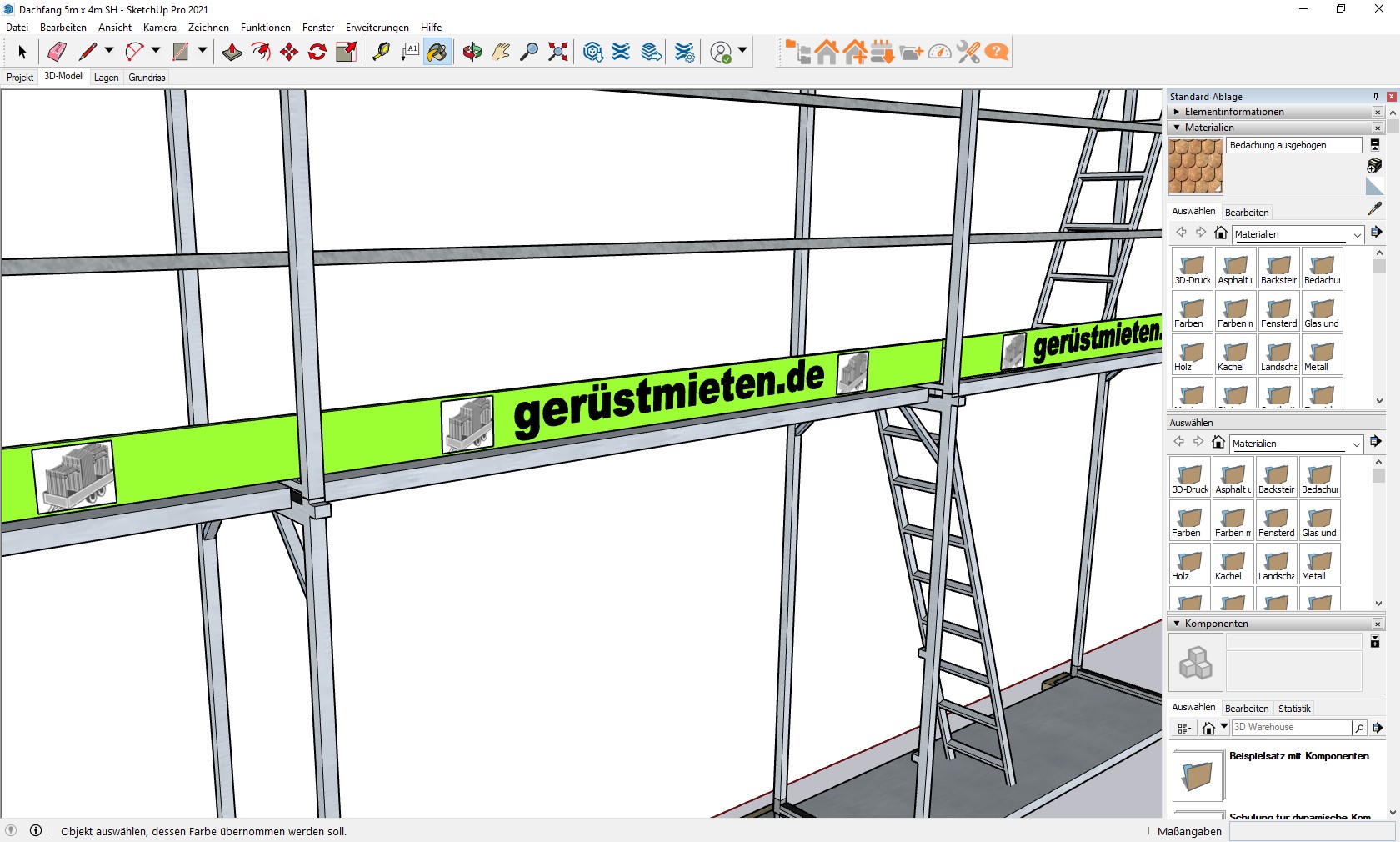
Task: Pick the Eraser tool
Action: 57,52
